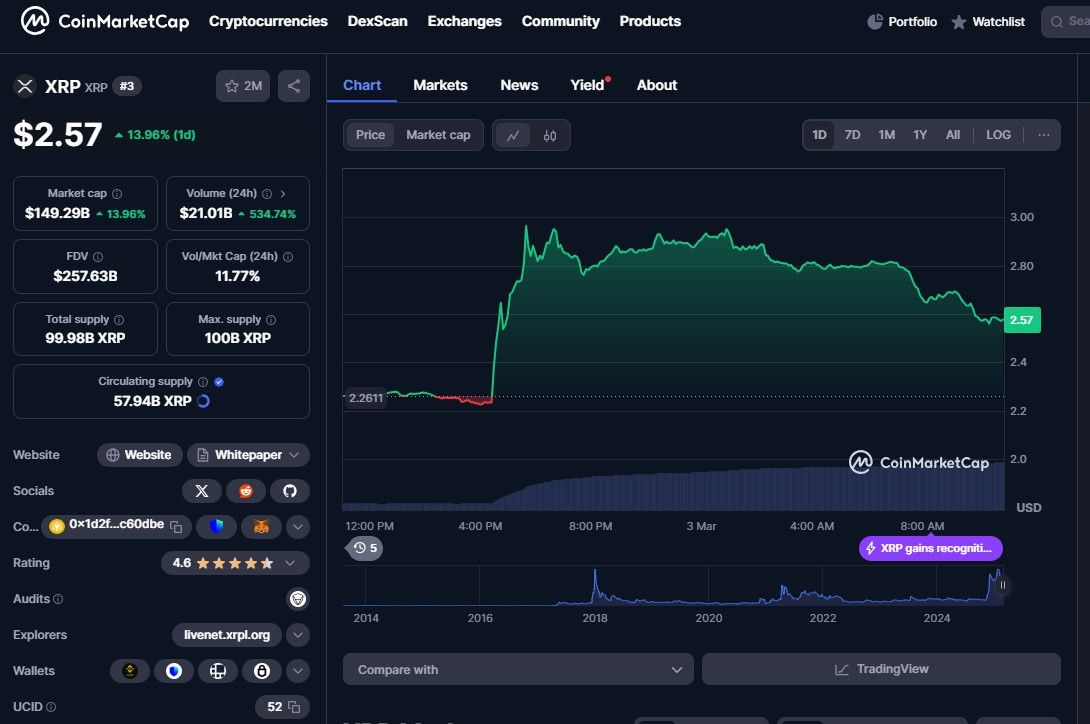Open the Reddit social link
Viewport: 1090px width, 724px height.
pos(245,491)
